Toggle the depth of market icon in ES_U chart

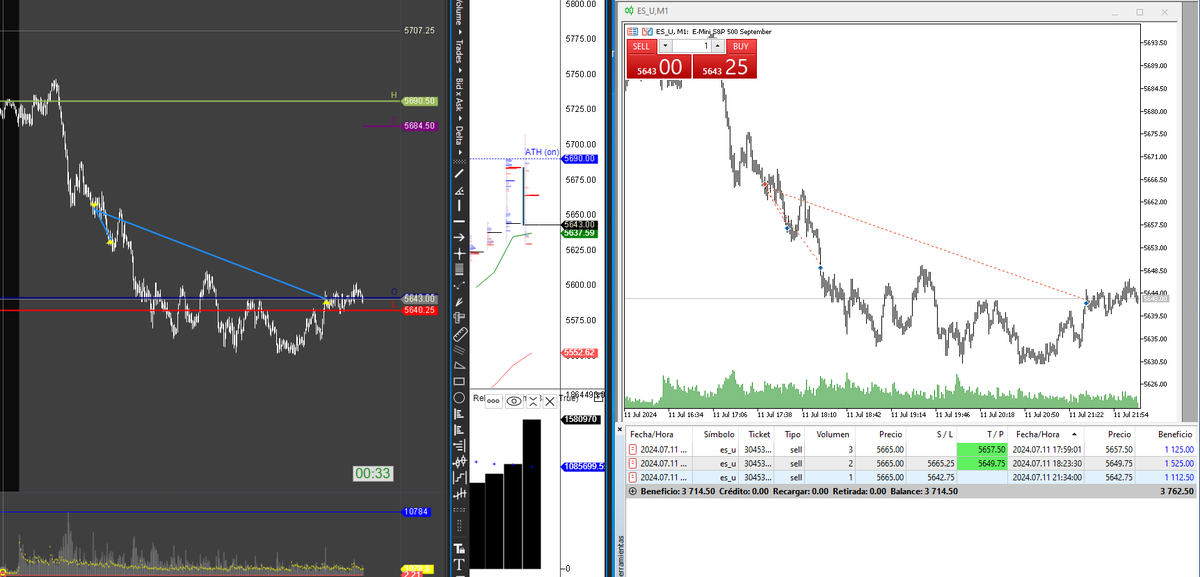pyautogui.click(x=647, y=32)
